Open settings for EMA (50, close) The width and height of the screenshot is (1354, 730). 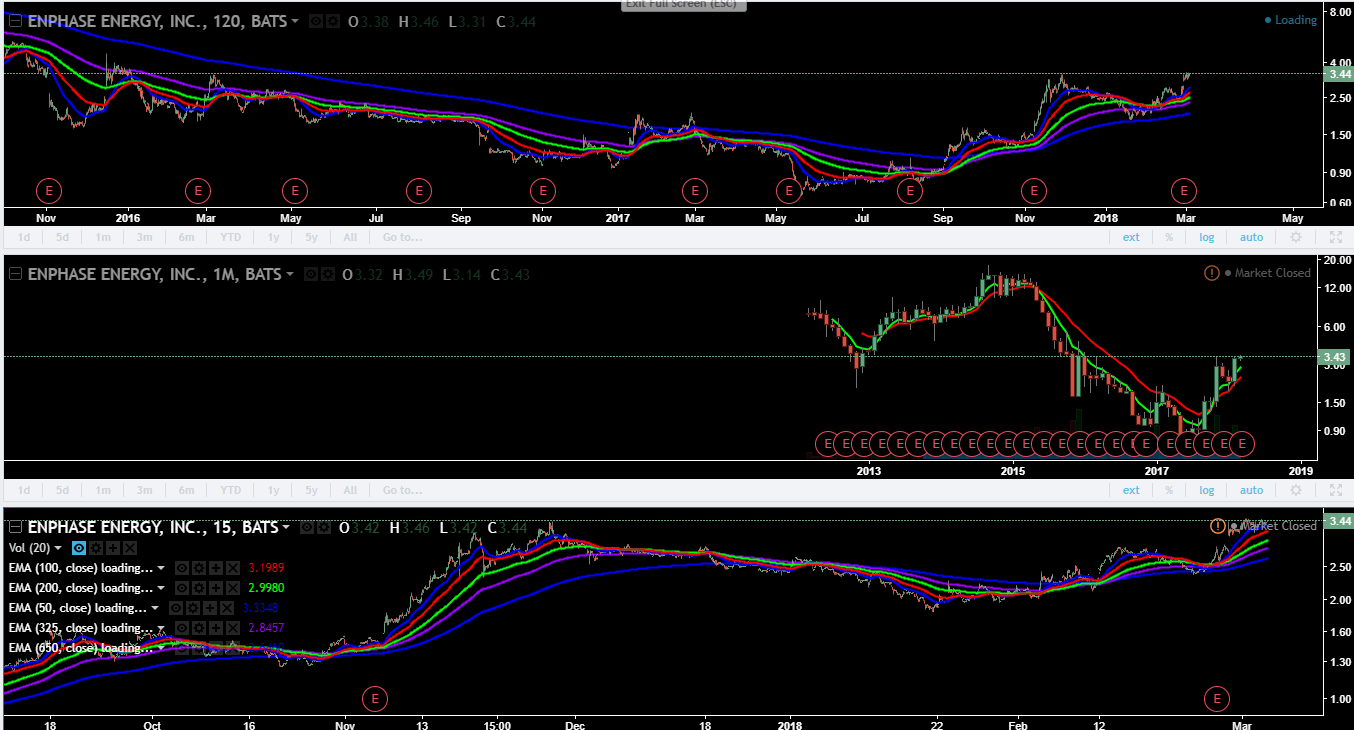(x=193, y=608)
